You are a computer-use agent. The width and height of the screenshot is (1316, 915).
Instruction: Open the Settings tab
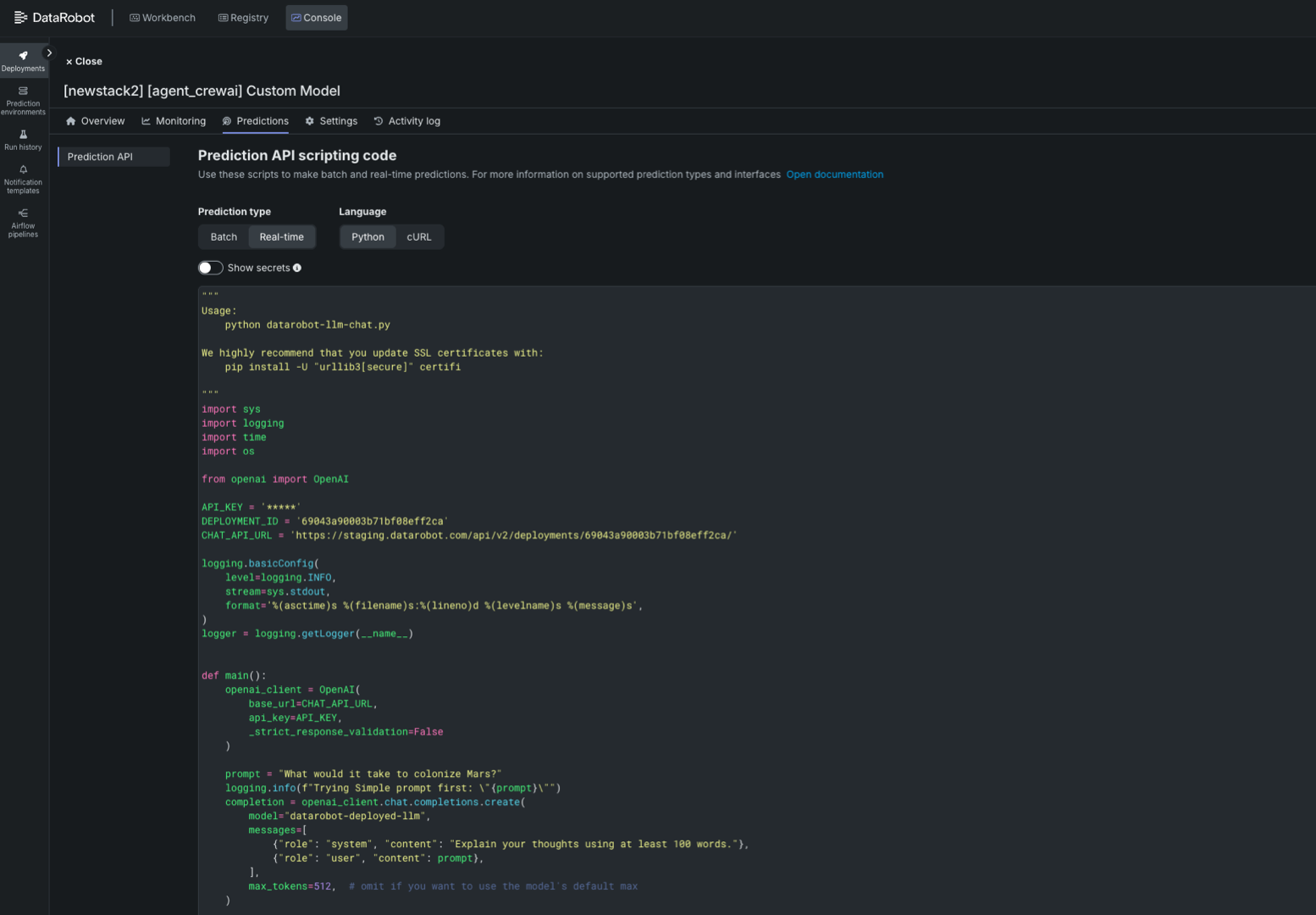(x=331, y=121)
